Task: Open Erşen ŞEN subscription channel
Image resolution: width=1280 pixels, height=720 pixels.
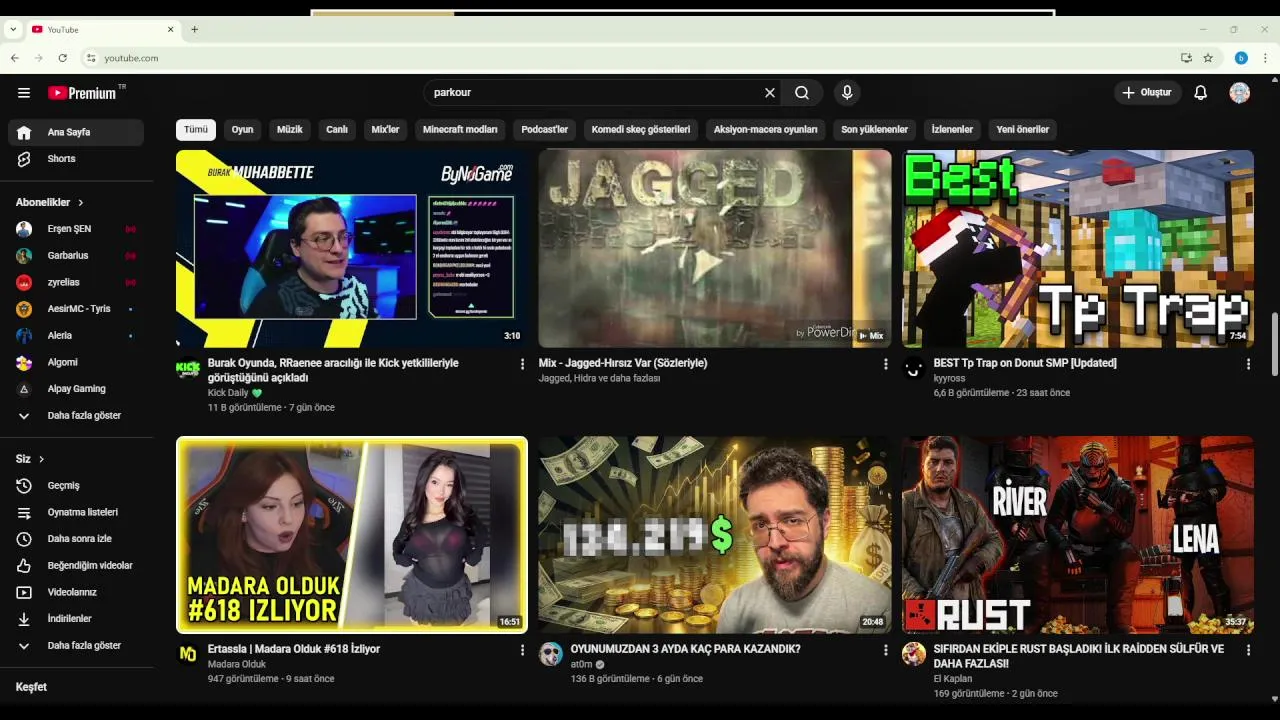Action: tap(76, 229)
